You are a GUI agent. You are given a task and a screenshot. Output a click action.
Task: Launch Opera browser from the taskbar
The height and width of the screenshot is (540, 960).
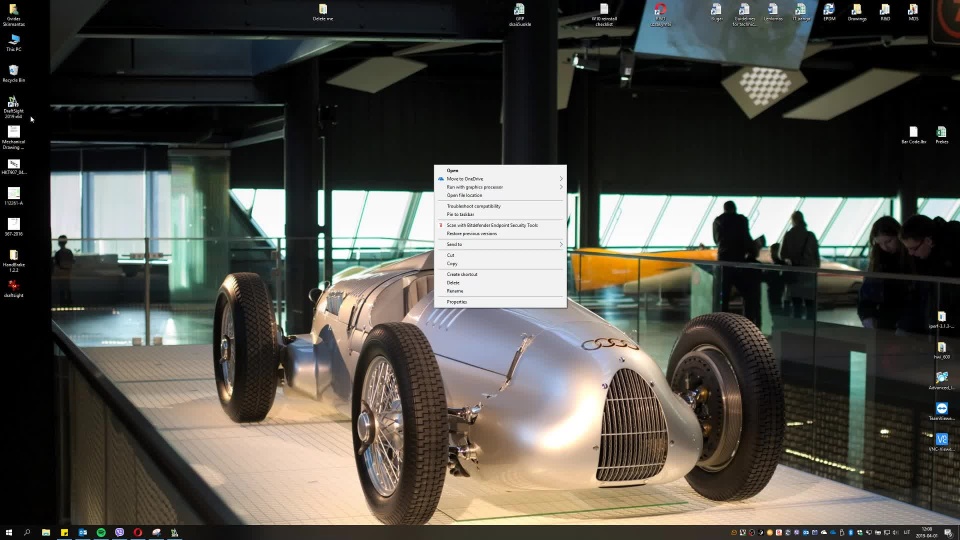[138, 532]
